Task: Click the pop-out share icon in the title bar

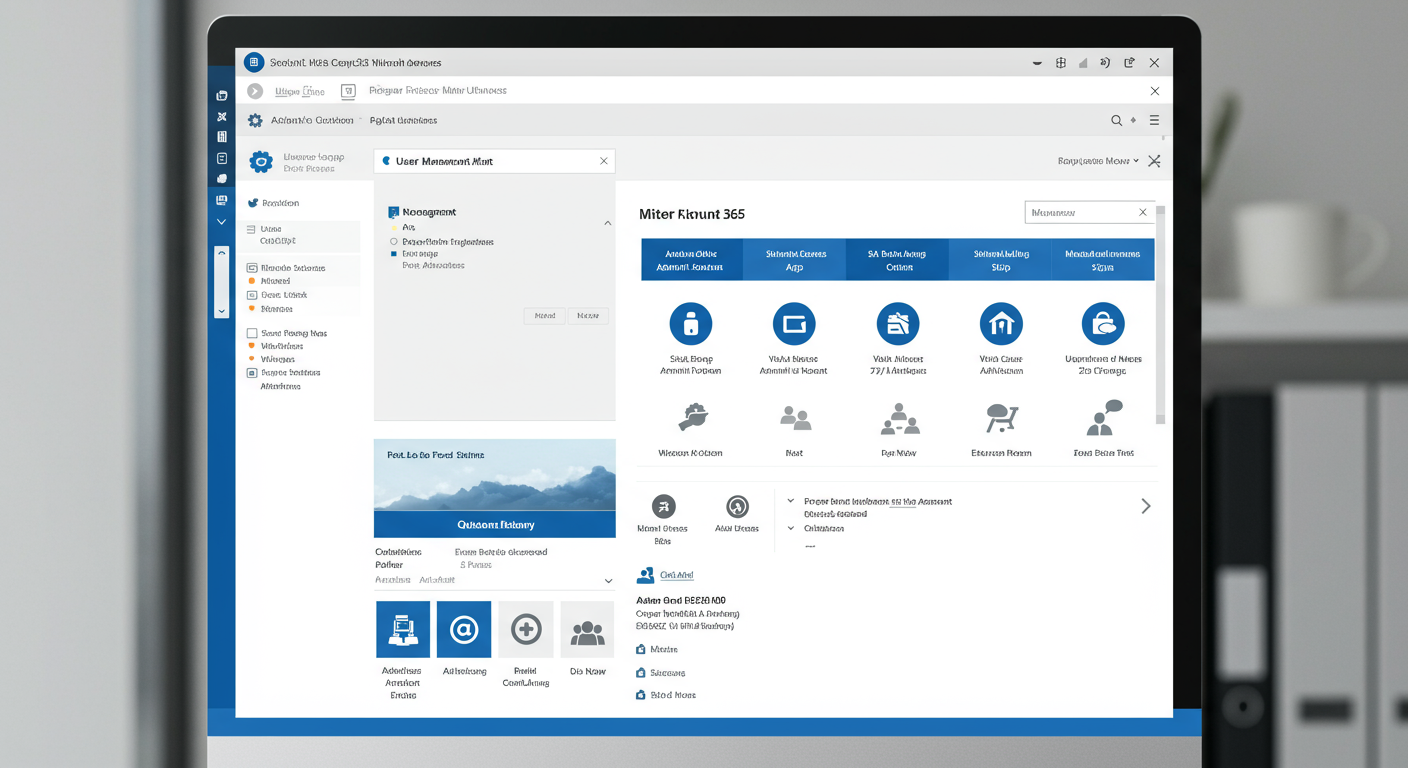Action: (1129, 62)
